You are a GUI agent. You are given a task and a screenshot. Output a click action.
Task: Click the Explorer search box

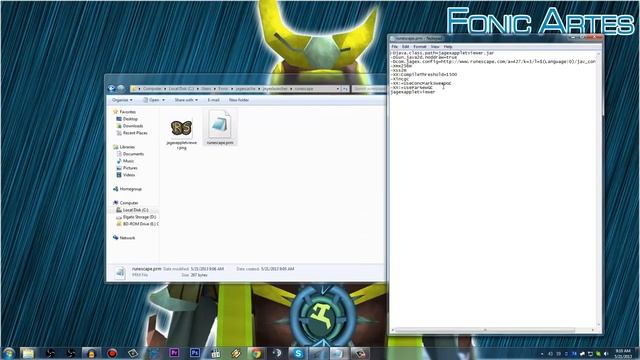click(369, 89)
